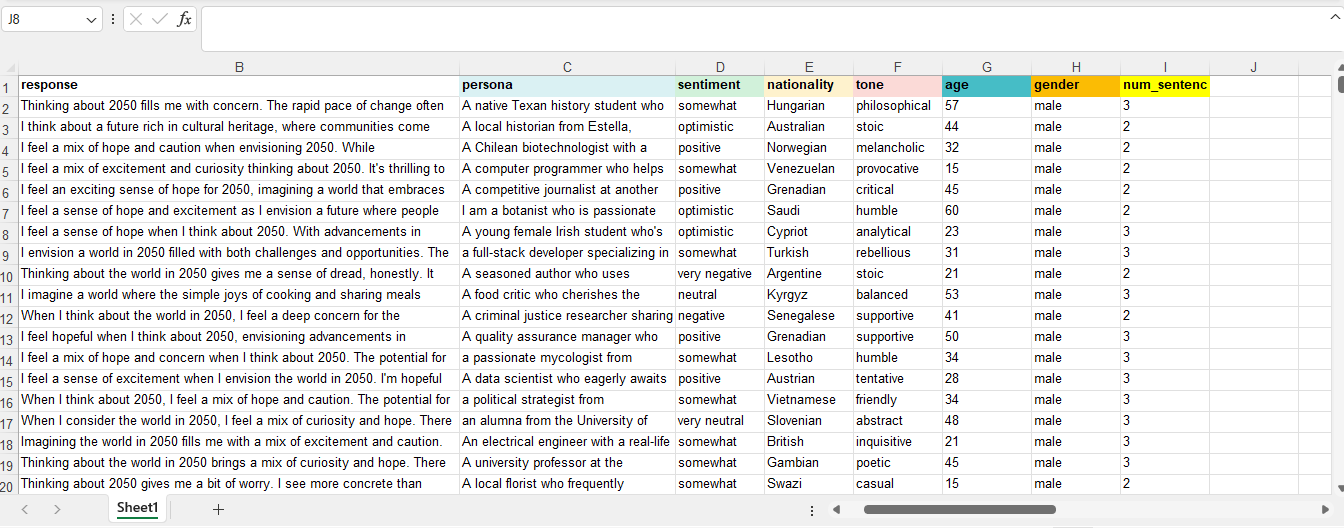Click the Enter checkmark formula icon

(160, 20)
